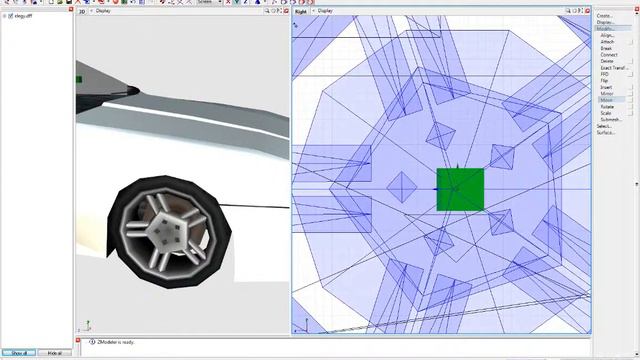The image size is (640, 360).
Task: Click the 'ZModeler is ready.' status message
Action: pyautogui.click(x=116, y=342)
